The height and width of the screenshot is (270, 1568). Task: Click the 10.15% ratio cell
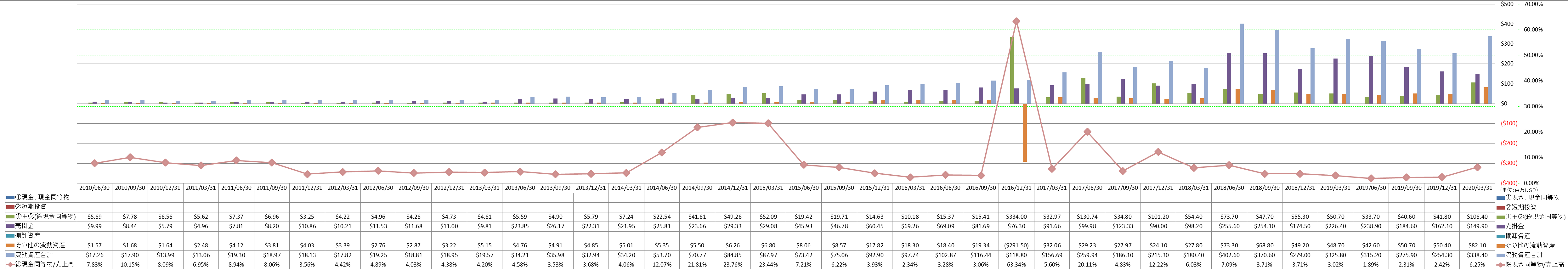tap(130, 265)
